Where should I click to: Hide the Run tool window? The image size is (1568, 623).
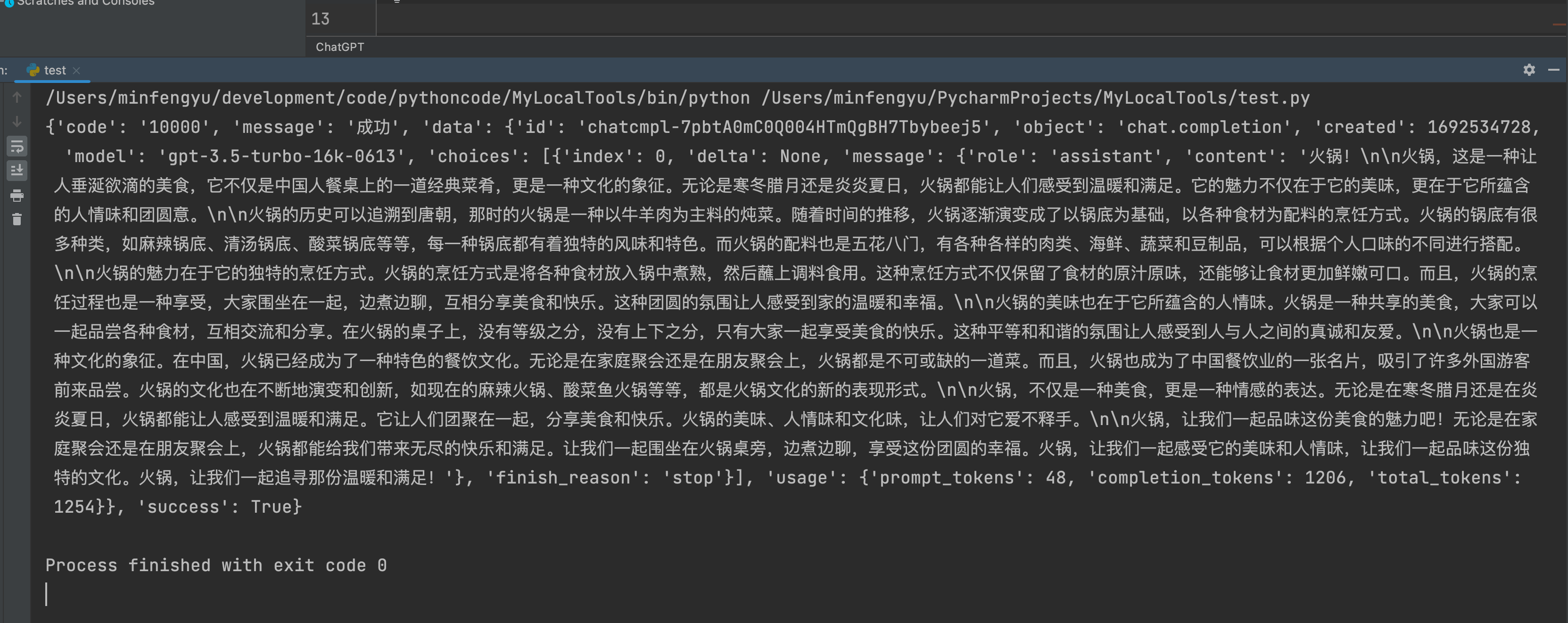pos(1553,70)
